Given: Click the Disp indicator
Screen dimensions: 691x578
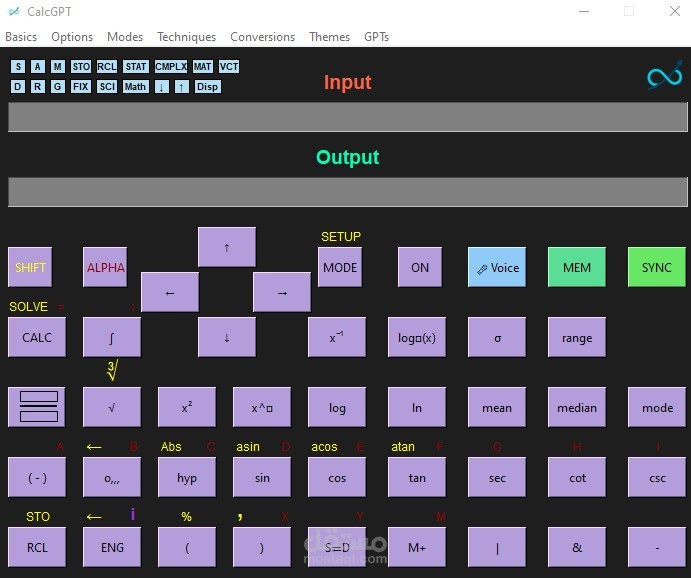Looking at the screenshot, I should [x=208, y=86].
